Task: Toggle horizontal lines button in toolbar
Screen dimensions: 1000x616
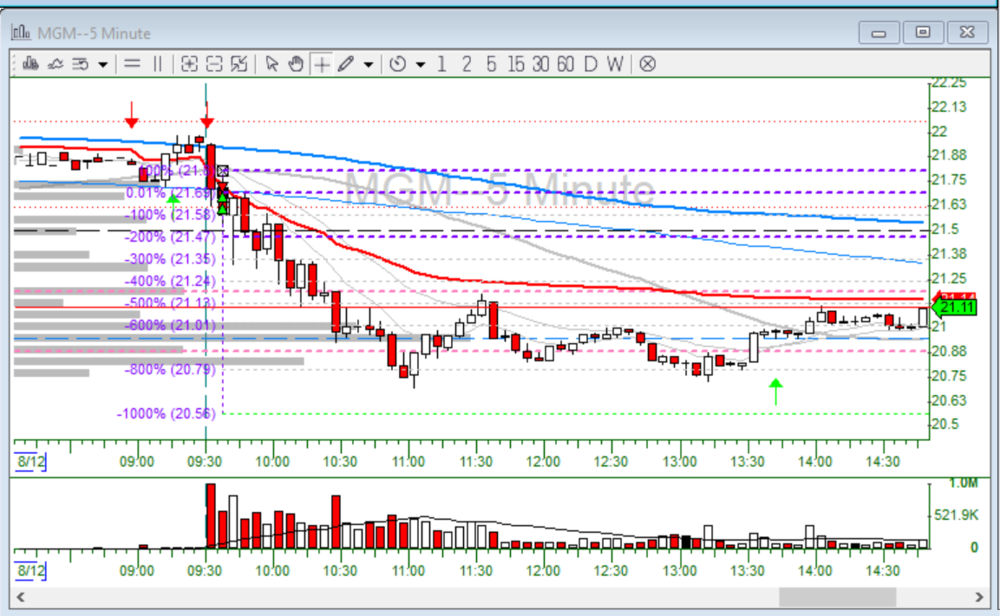Action: coord(132,64)
